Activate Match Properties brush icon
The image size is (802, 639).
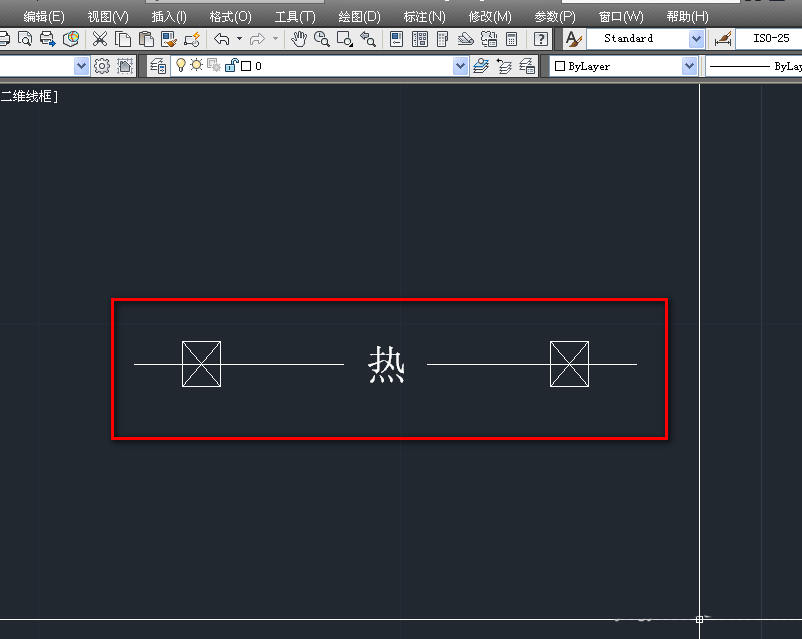click(169, 39)
